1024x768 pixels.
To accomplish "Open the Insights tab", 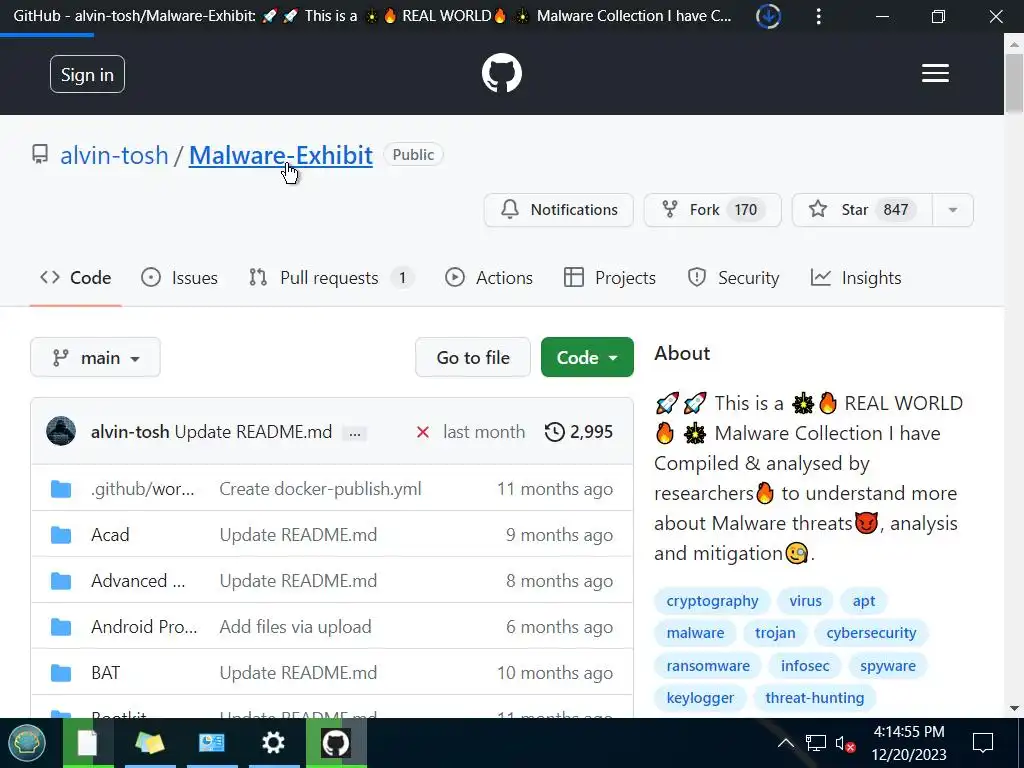I will point(856,278).
